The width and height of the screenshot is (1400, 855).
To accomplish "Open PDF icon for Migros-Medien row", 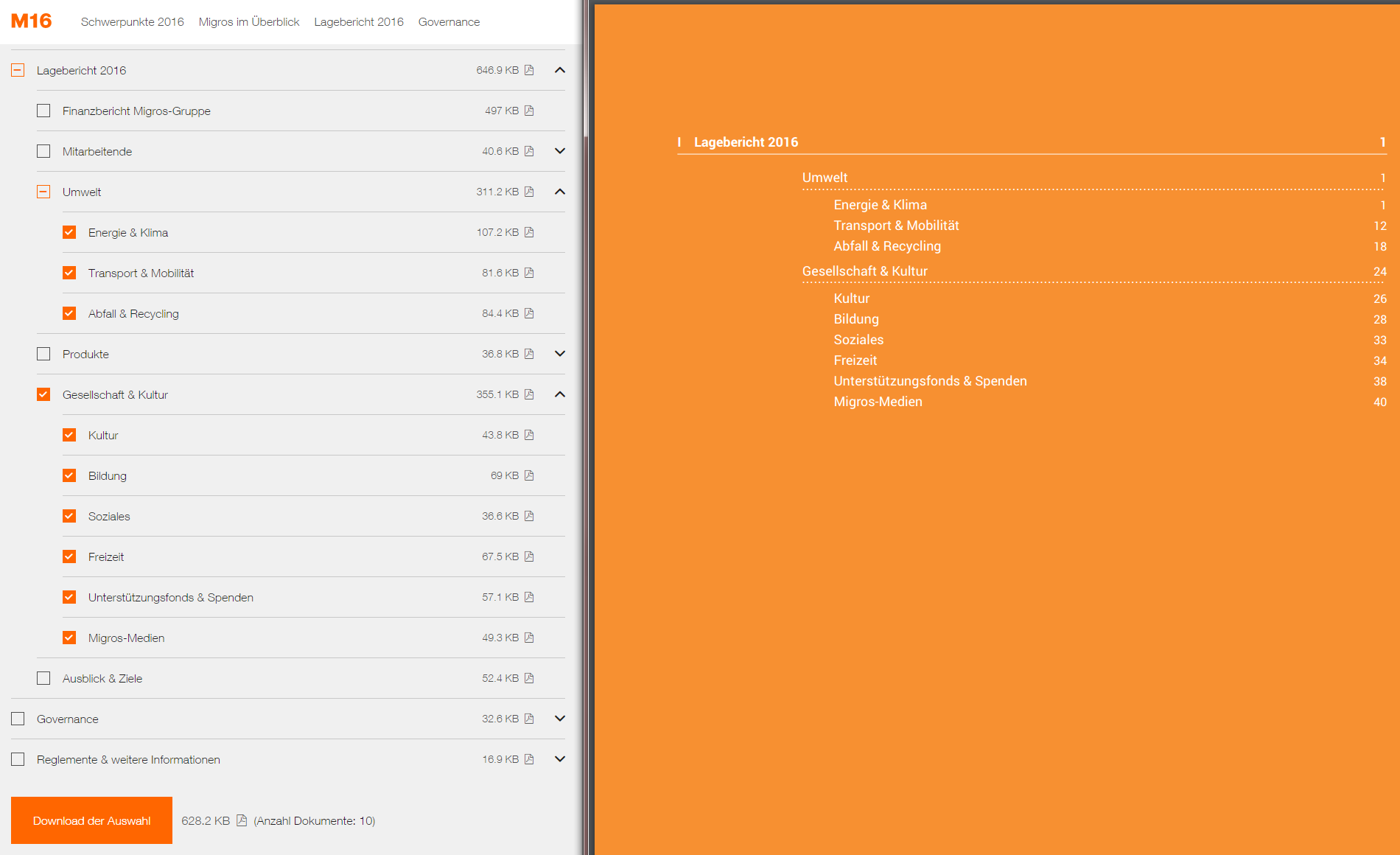I will pyautogui.click(x=529, y=638).
